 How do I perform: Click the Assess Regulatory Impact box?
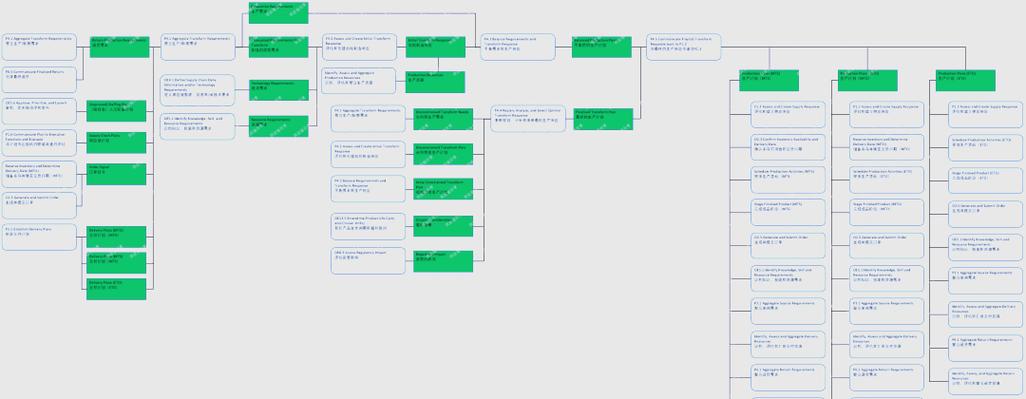[x=368, y=261]
